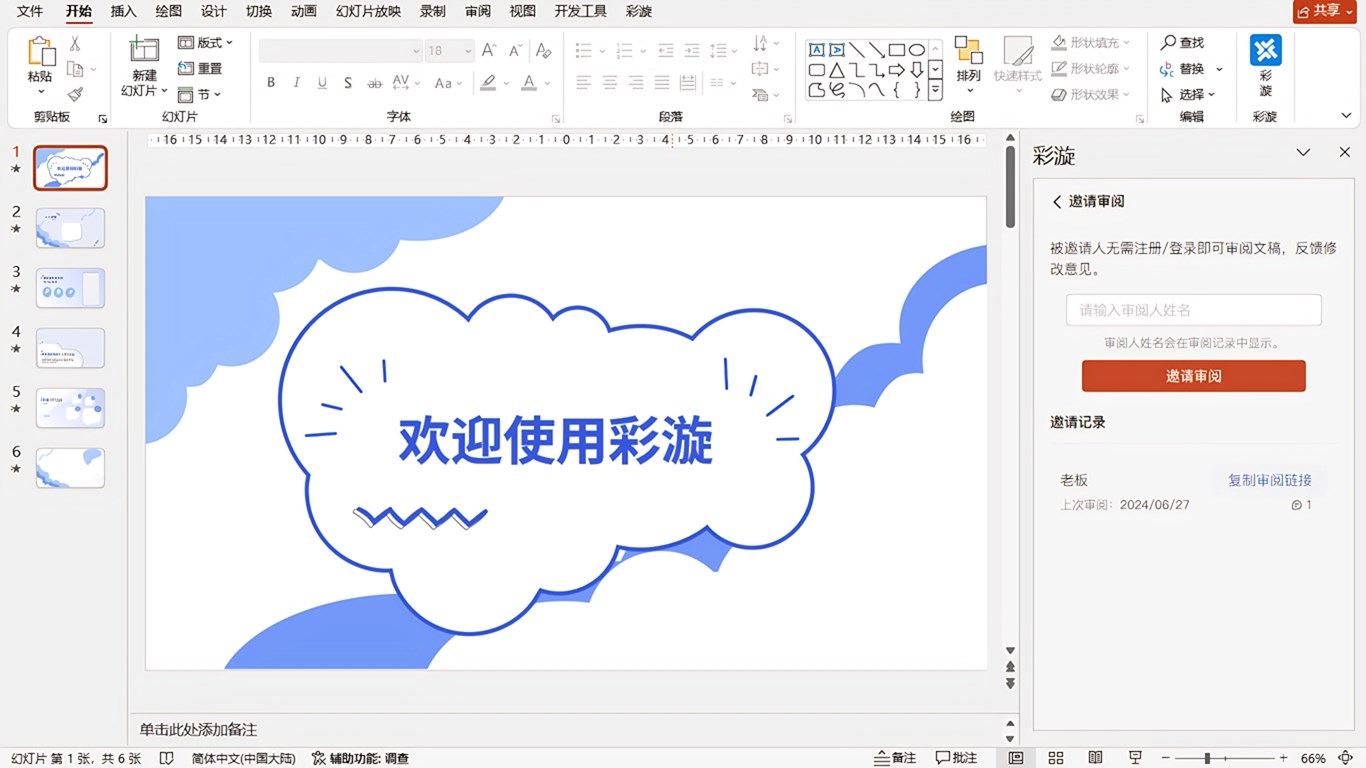Toggle normal view in the status bar
This screenshot has width=1366, height=768.
[1016, 758]
